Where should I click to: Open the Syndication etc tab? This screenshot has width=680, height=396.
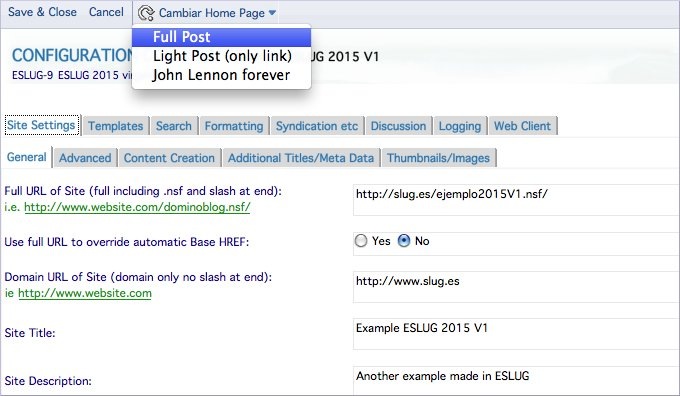[317, 126]
